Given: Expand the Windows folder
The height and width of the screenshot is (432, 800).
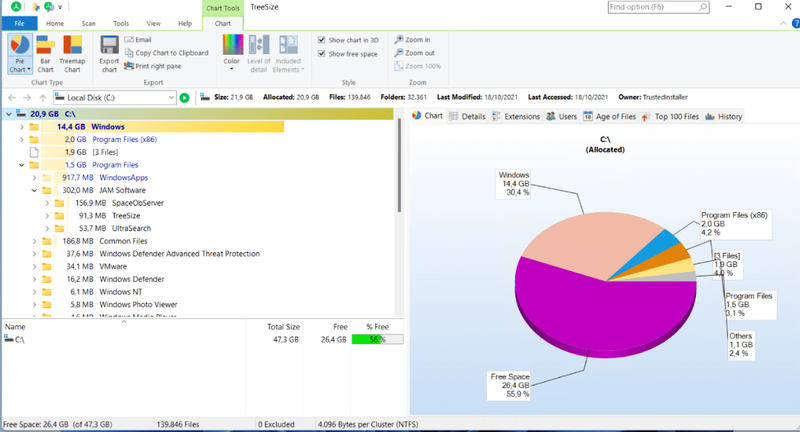Looking at the screenshot, I should click(x=21, y=126).
